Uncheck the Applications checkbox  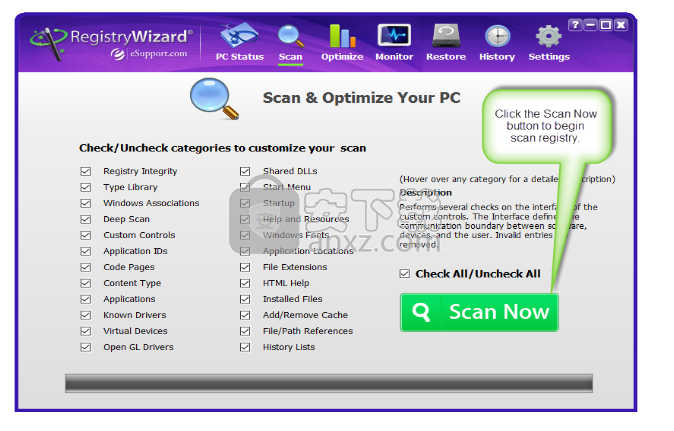(86, 299)
